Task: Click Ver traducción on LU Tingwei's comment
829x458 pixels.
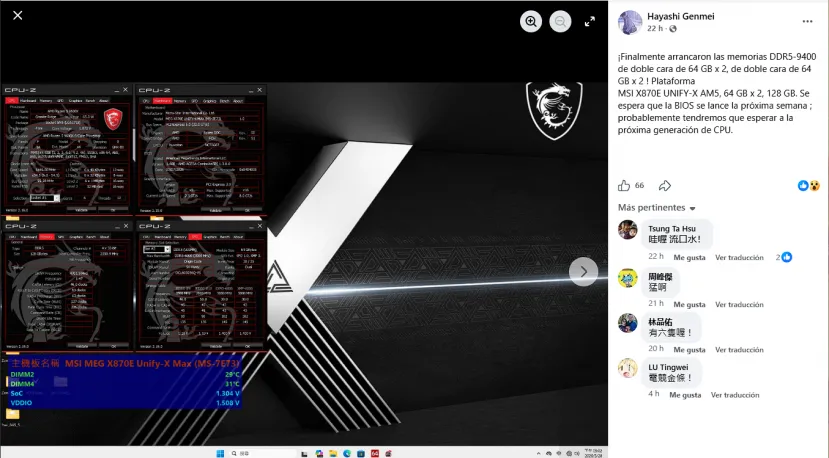Action: [x=735, y=395]
